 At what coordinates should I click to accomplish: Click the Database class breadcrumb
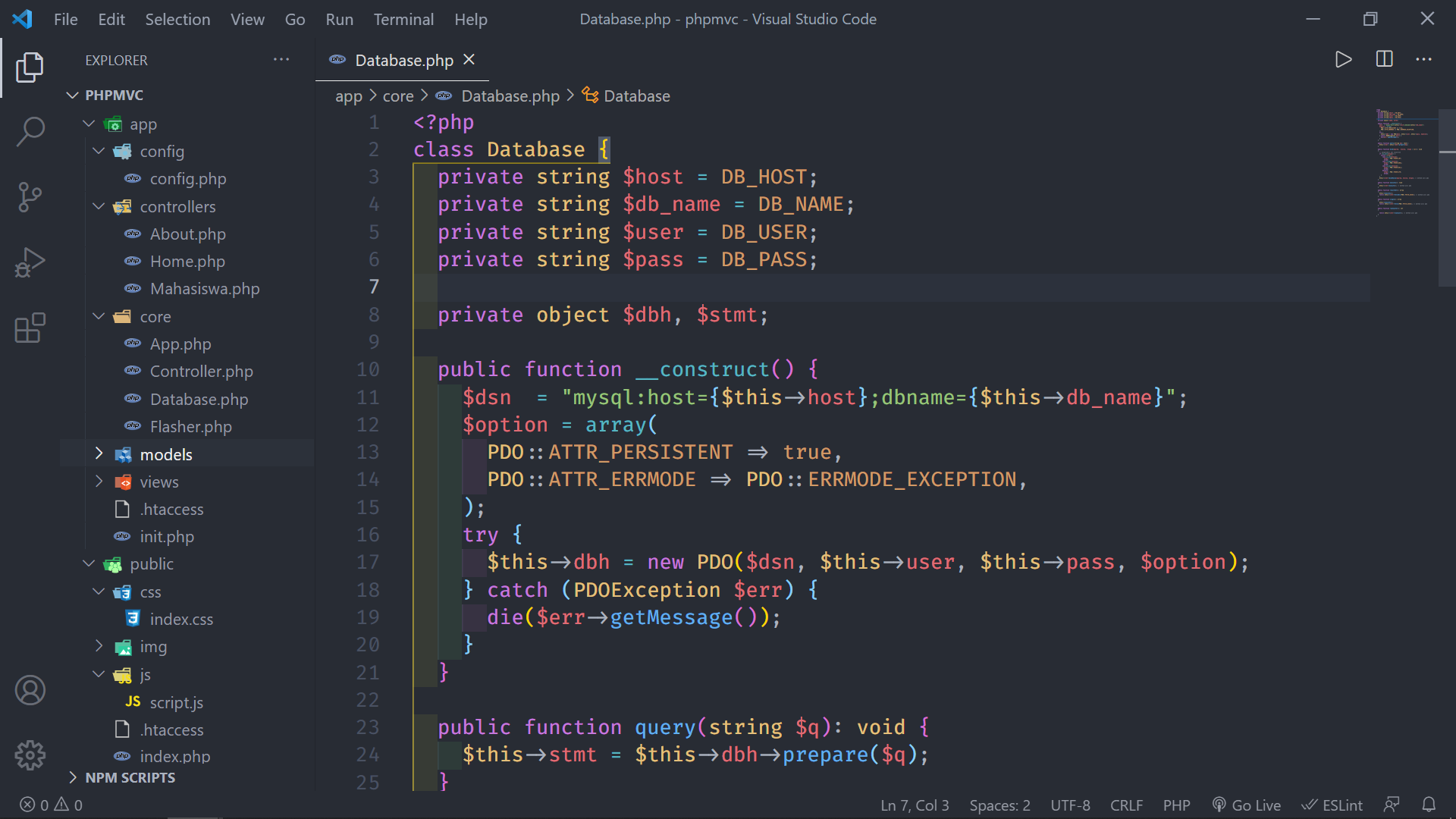click(636, 96)
